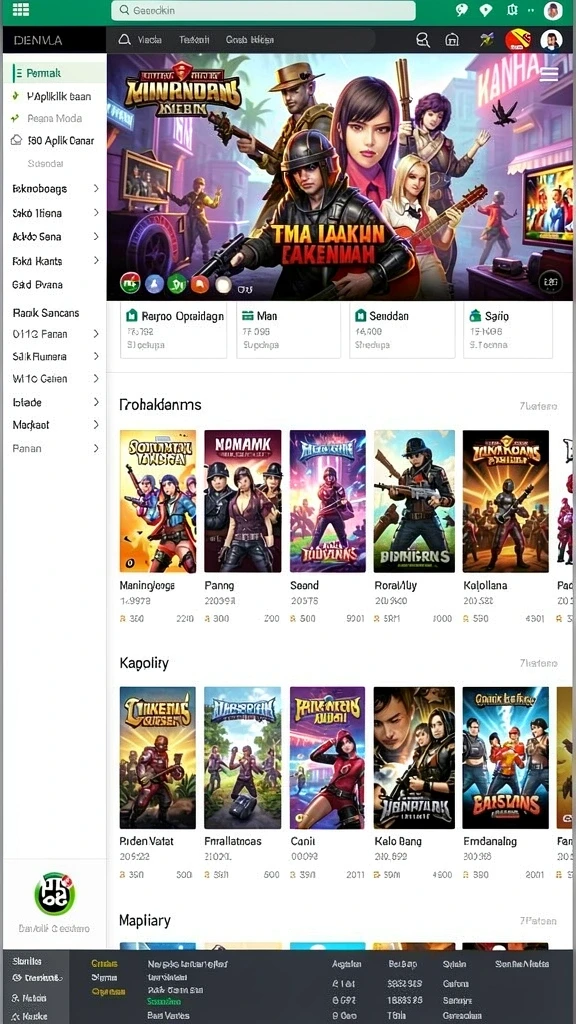
Task: Open the round red badge icon near avatar
Action: [x=518, y=40]
